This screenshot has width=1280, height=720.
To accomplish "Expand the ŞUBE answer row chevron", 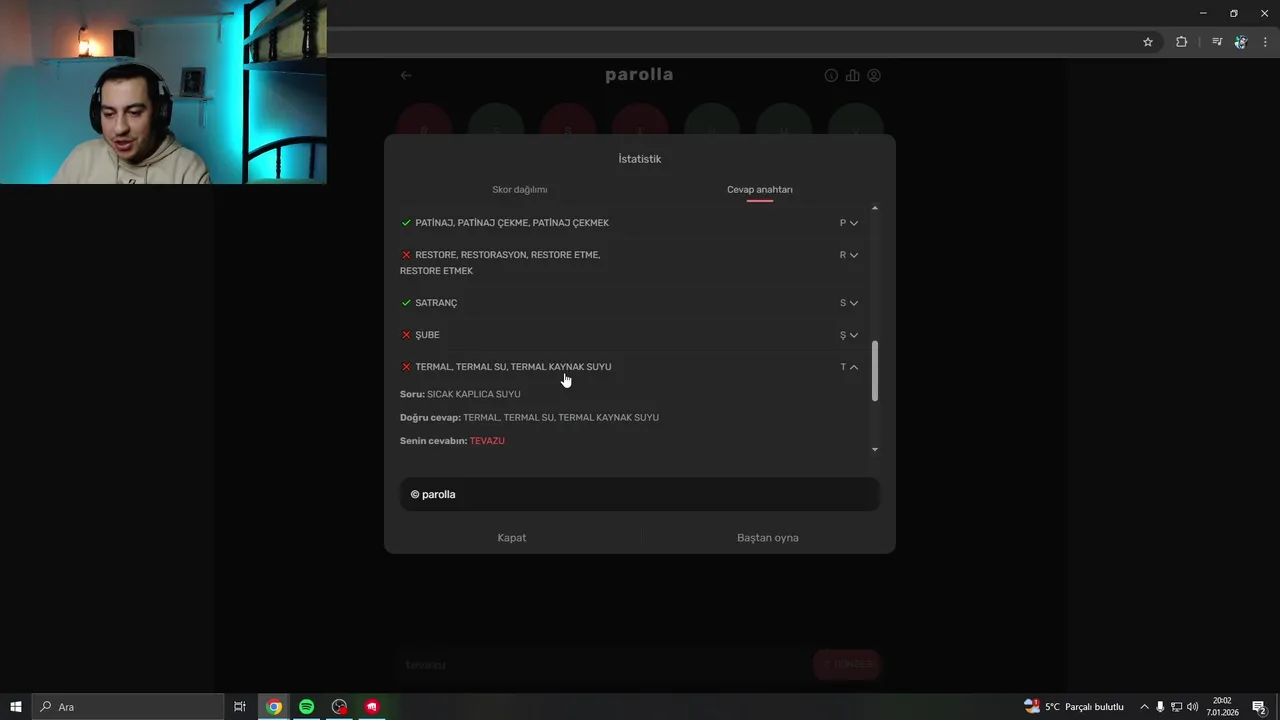I will pos(853,335).
